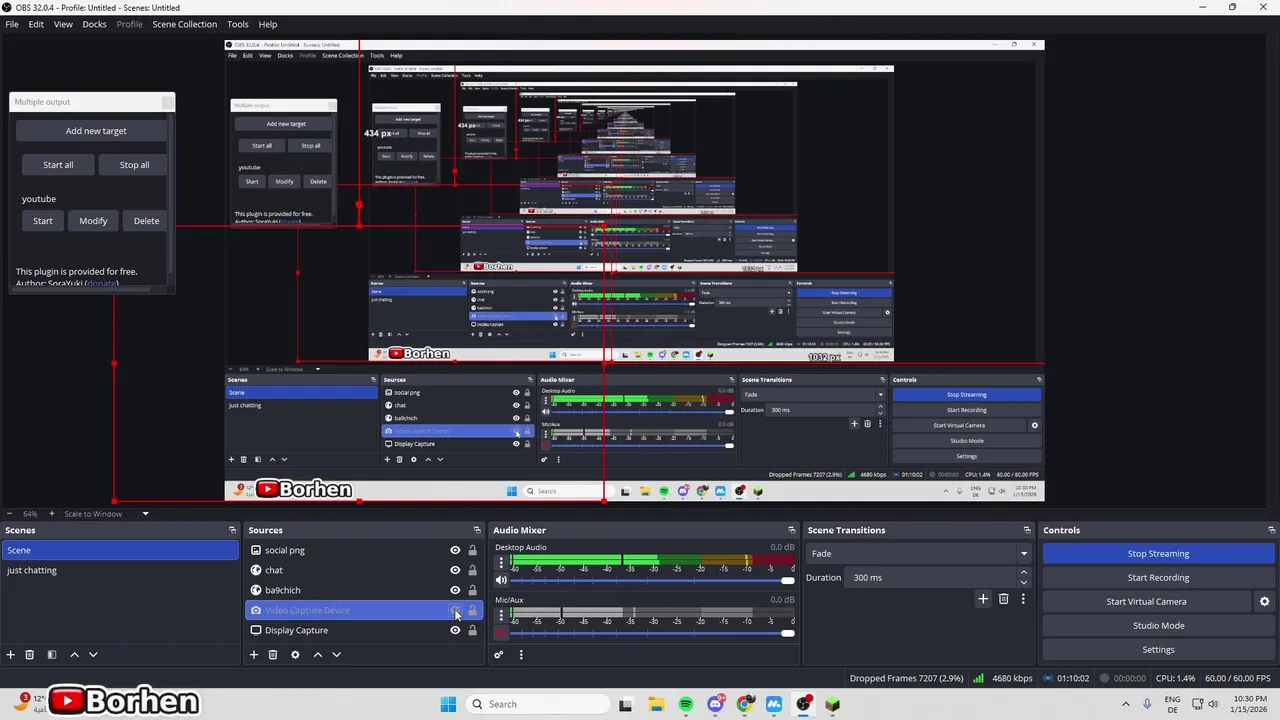
Task: Toggle visibility of Video Capture Device
Action: (455, 610)
